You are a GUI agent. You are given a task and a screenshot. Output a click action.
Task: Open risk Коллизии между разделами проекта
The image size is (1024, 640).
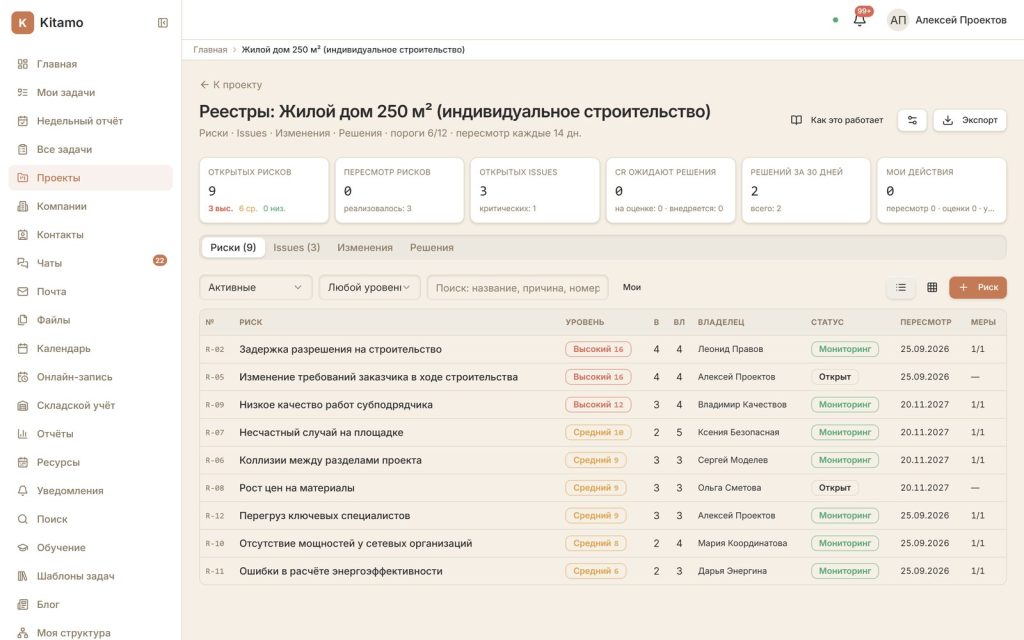[x=330, y=460]
